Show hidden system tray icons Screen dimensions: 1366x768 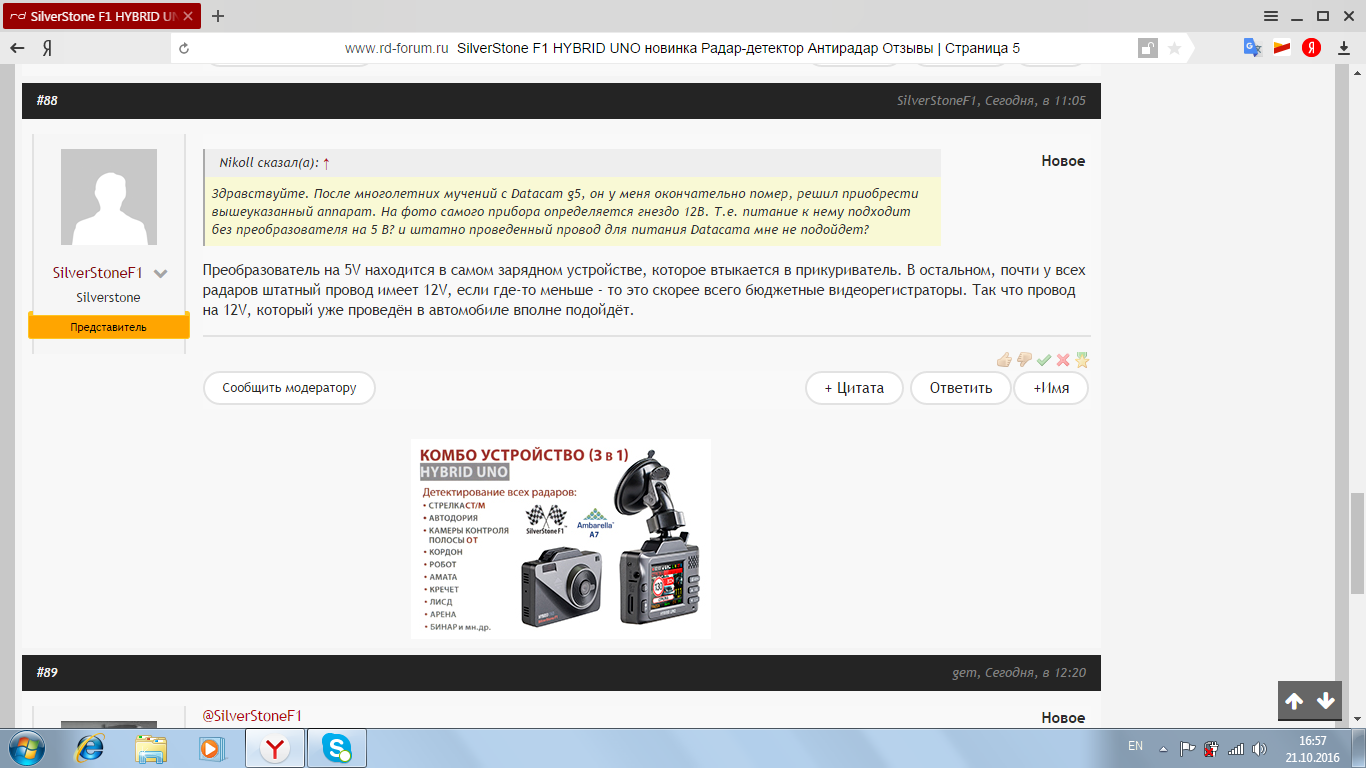pyautogui.click(x=1163, y=748)
